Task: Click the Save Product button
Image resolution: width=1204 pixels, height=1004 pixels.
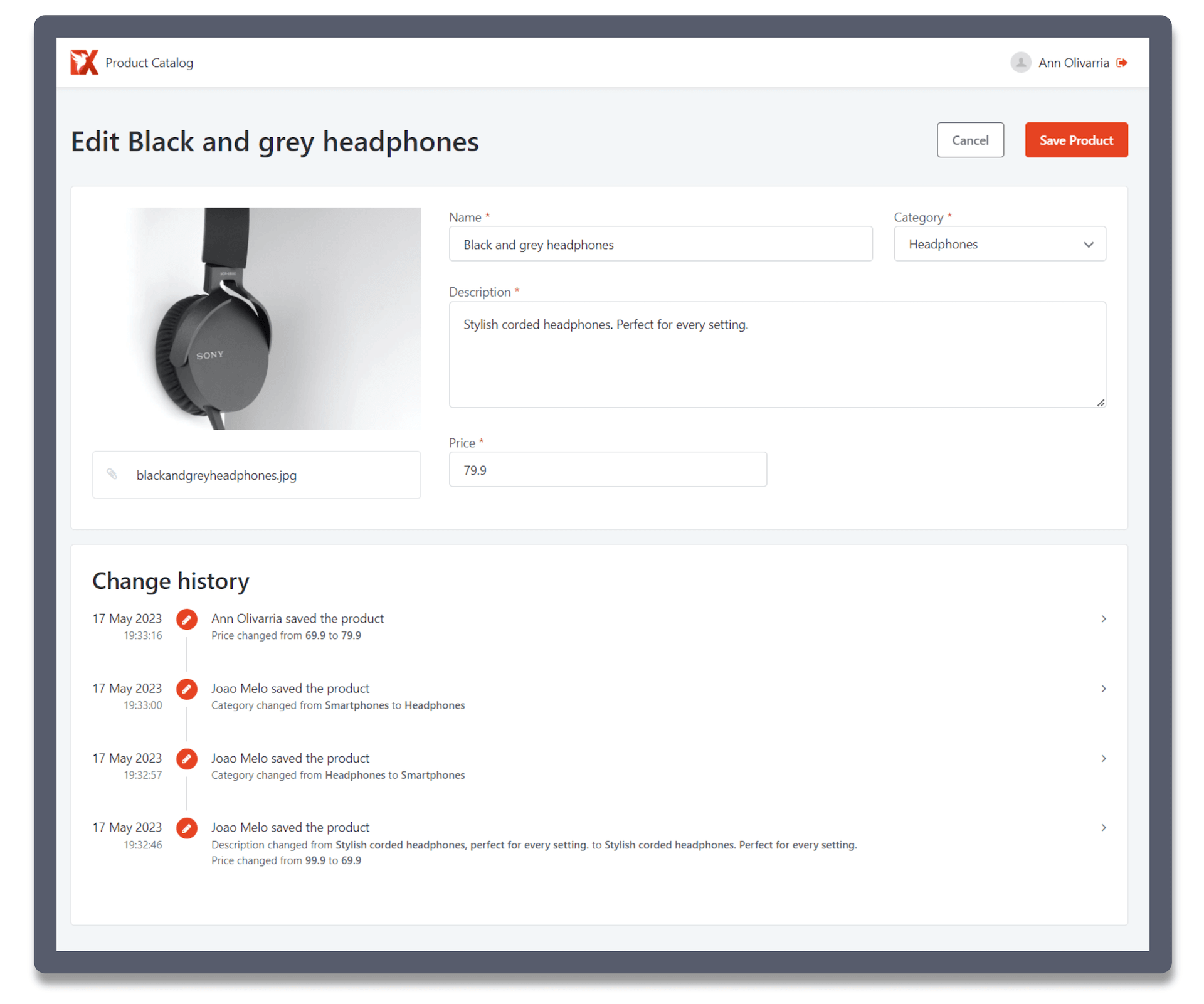Action: (1076, 140)
